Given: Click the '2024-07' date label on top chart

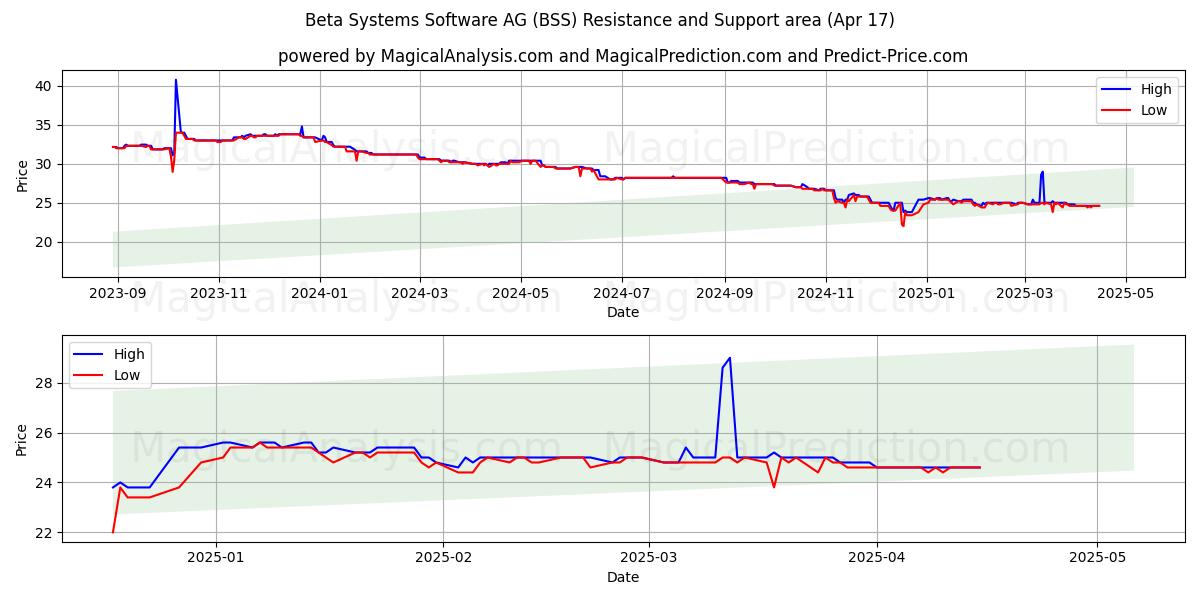Looking at the screenshot, I should pos(621,294).
